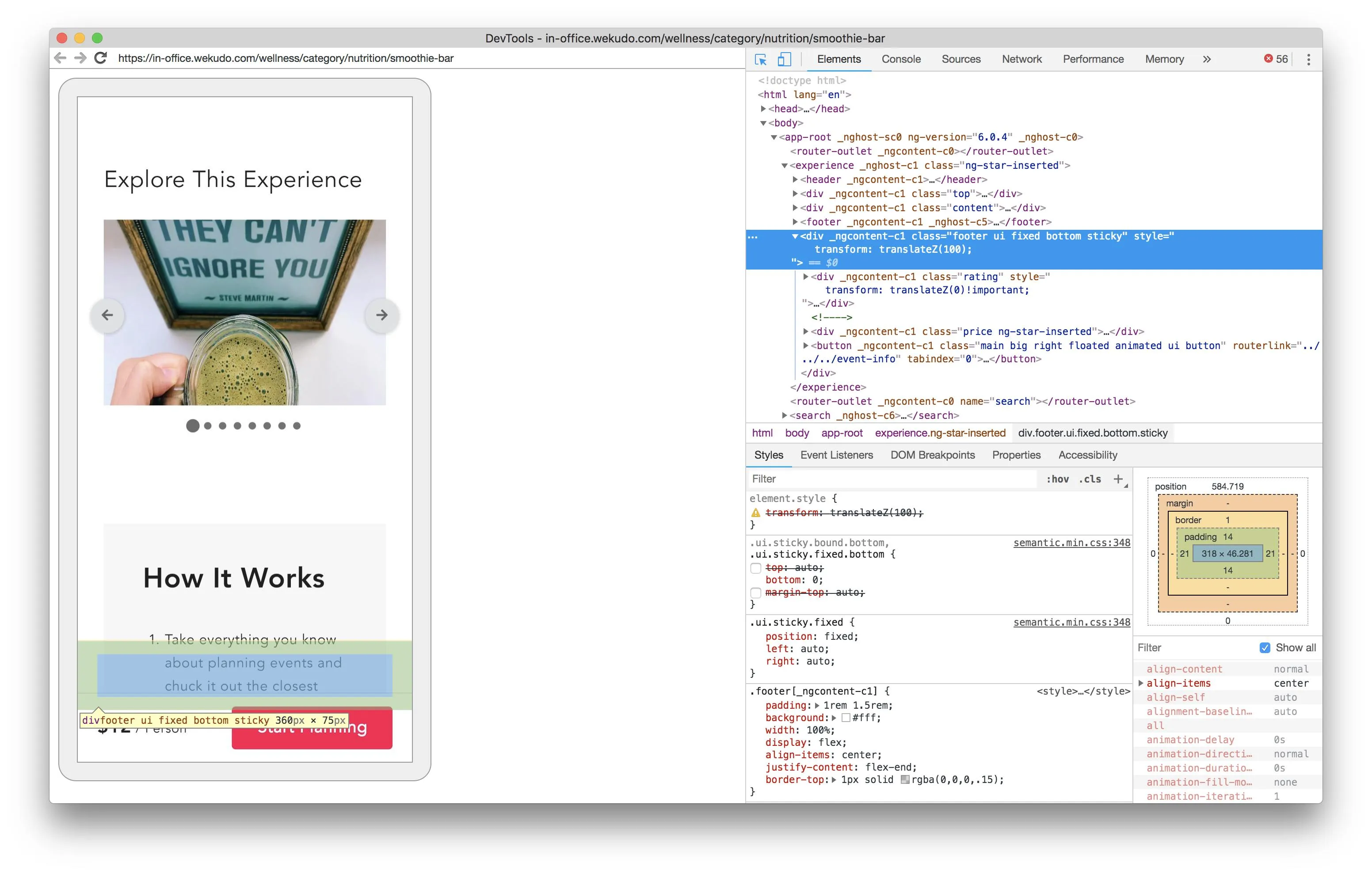Toggle the device toolbar icon

pyautogui.click(x=785, y=59)
